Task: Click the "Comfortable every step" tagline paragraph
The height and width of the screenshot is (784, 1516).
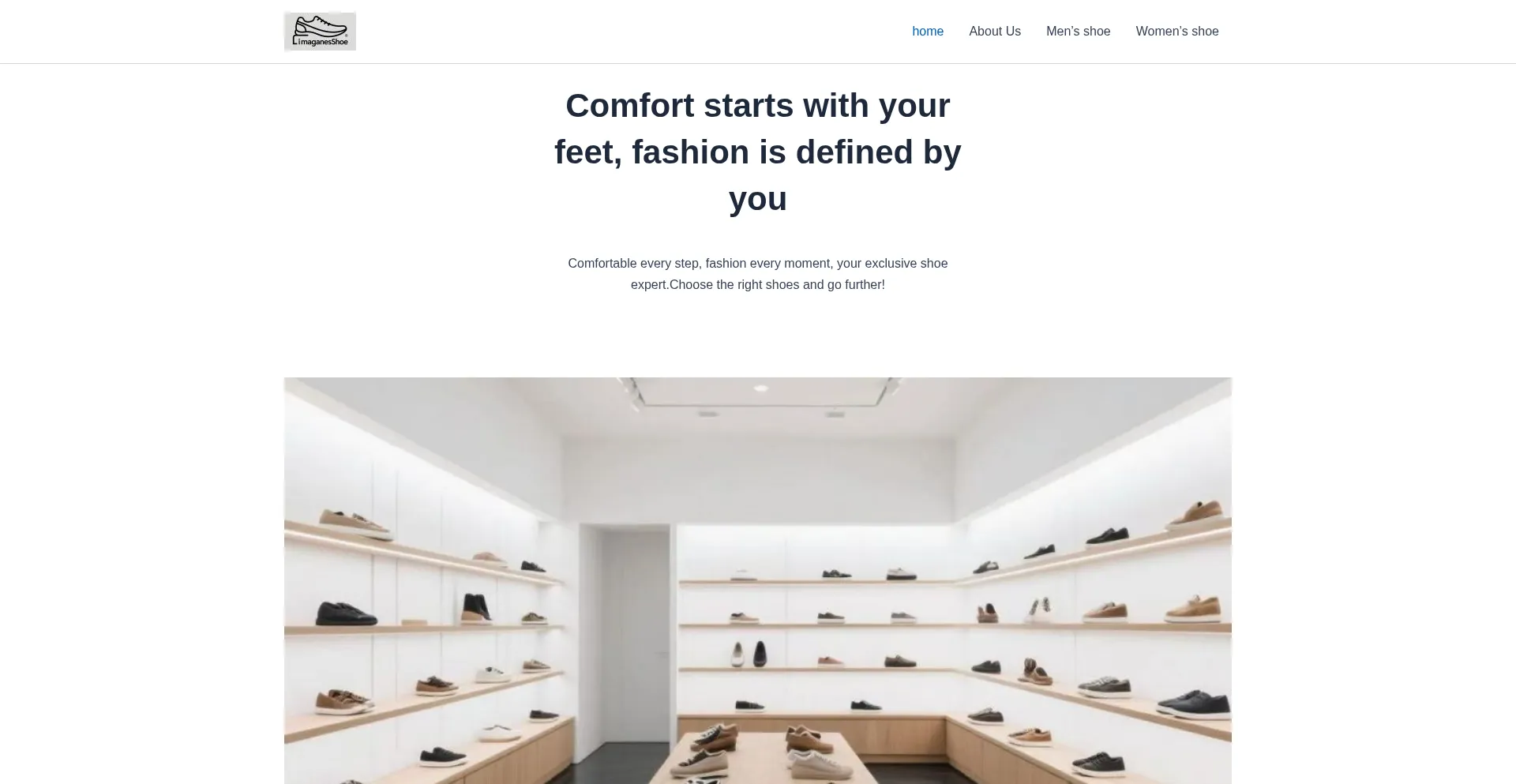Action: (x=758, y=274)
